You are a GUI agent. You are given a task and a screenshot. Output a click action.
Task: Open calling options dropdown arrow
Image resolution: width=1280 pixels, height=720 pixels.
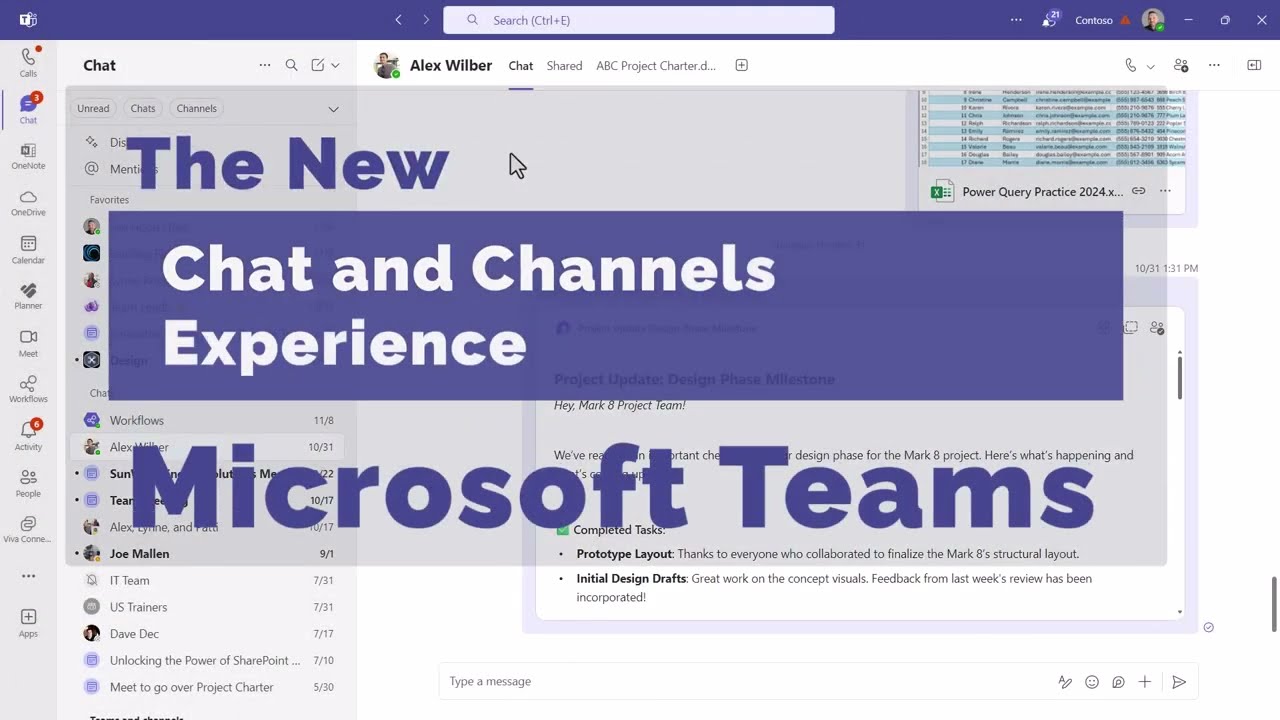click(1150, 66)
